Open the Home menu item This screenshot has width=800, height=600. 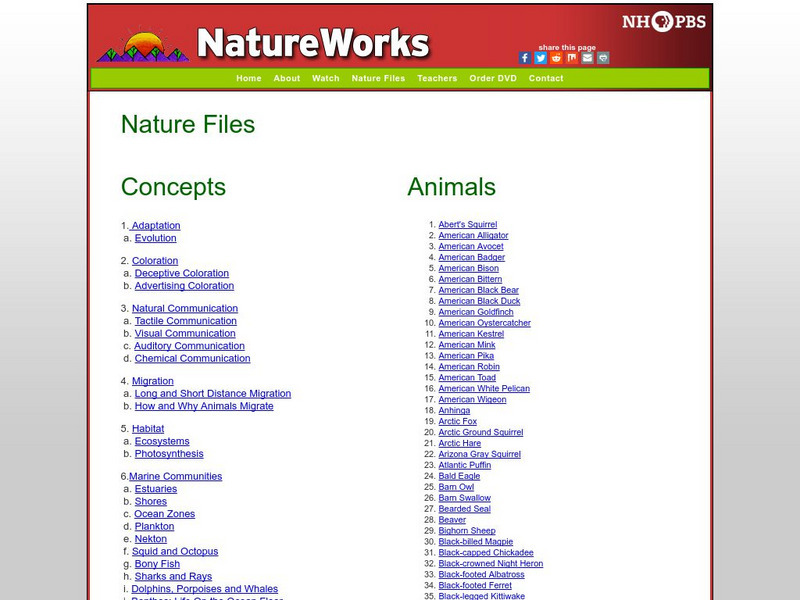pyautogui.click(x=248, y=79)
